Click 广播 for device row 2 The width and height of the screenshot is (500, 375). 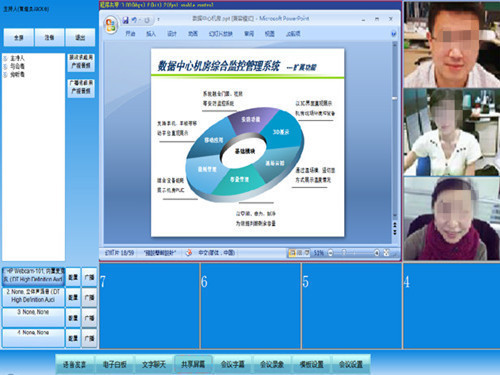[x=89, y=297]
